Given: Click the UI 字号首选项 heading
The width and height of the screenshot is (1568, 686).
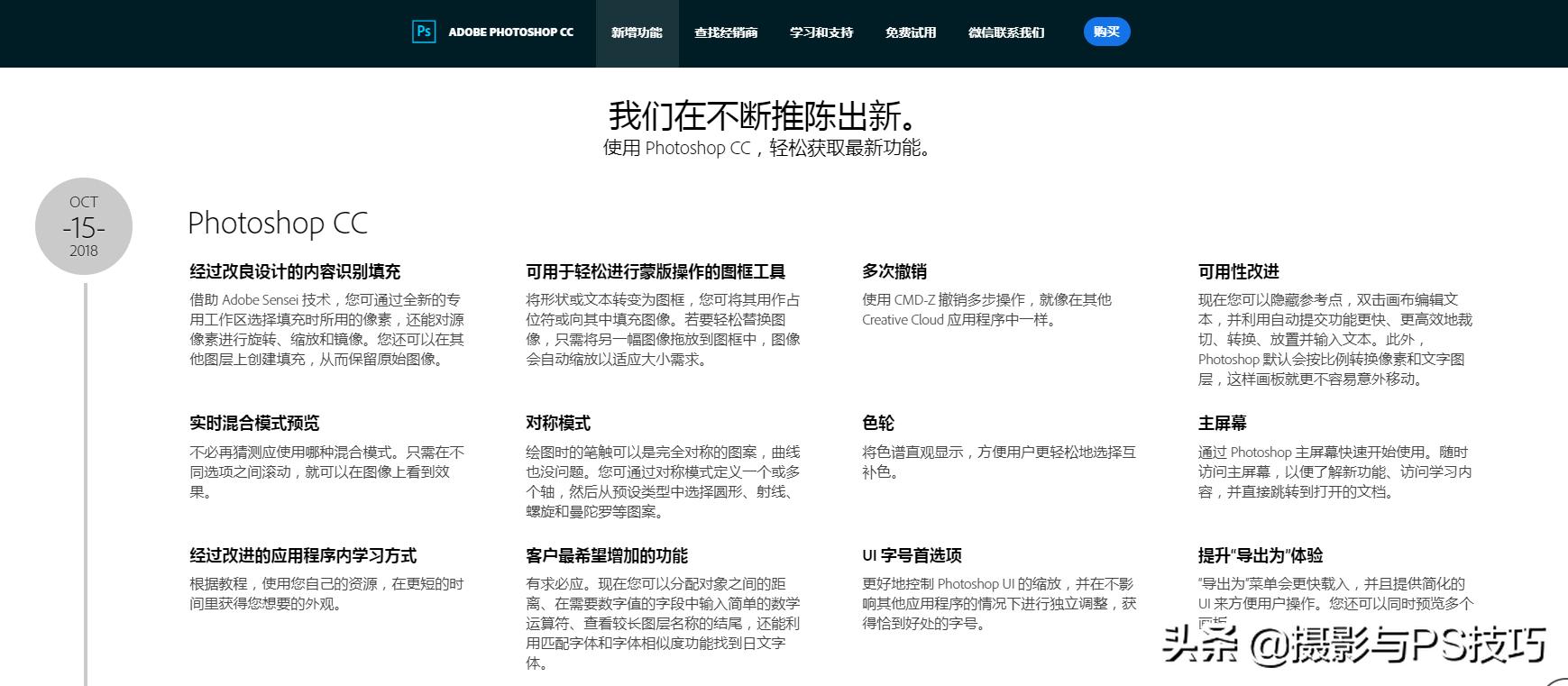Looking at the screenshot, I should [912, 555].
